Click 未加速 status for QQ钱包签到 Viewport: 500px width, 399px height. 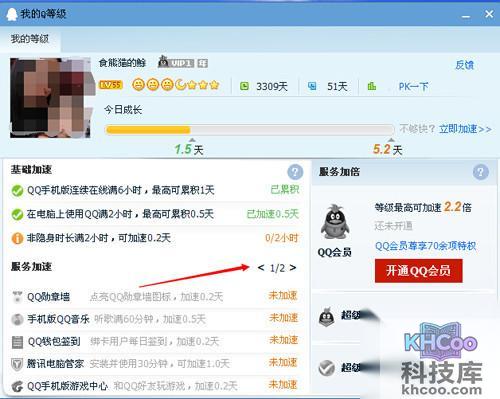(x=283, y=340)
